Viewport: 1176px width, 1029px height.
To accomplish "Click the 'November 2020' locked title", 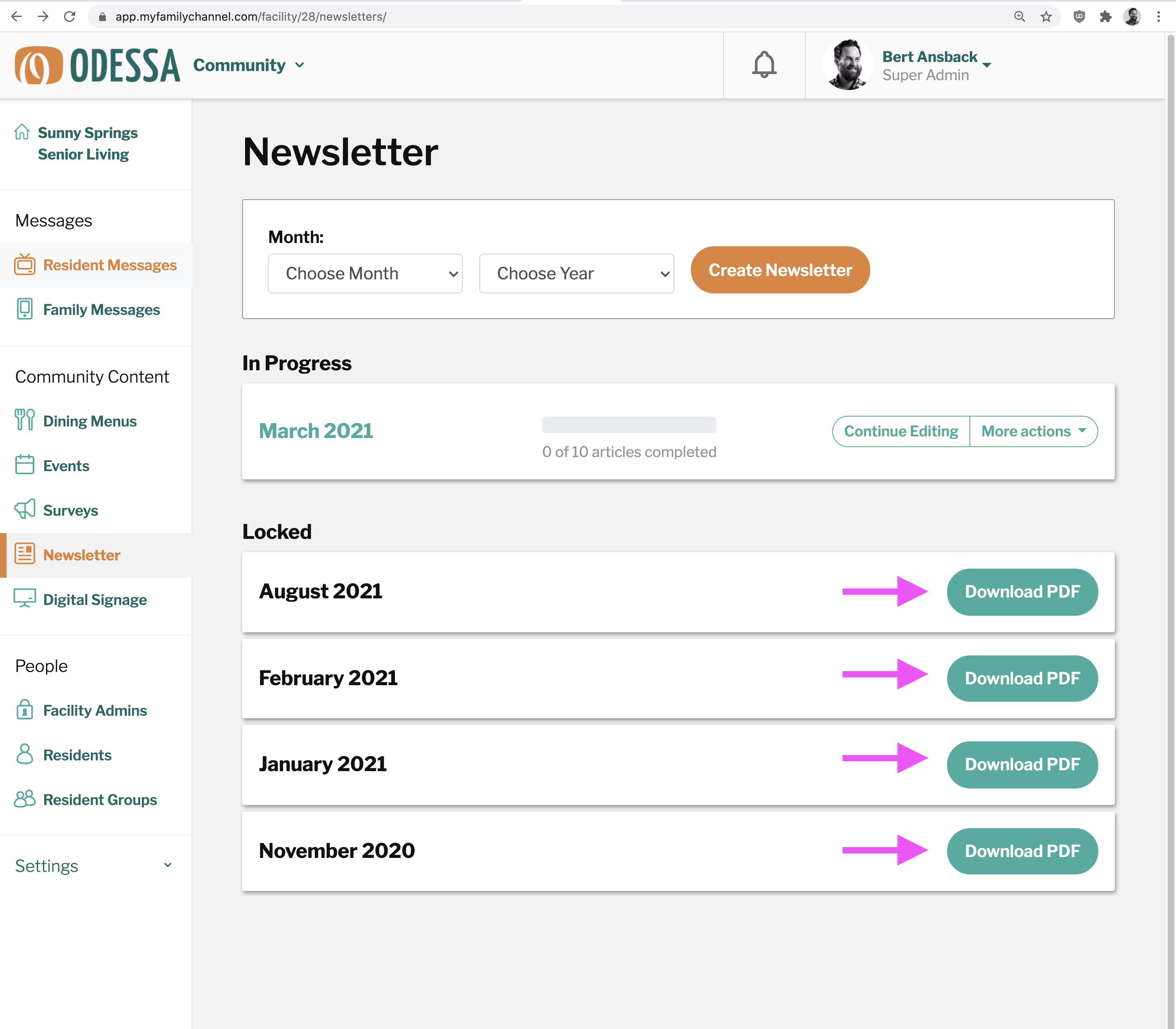I will [336, 850].
